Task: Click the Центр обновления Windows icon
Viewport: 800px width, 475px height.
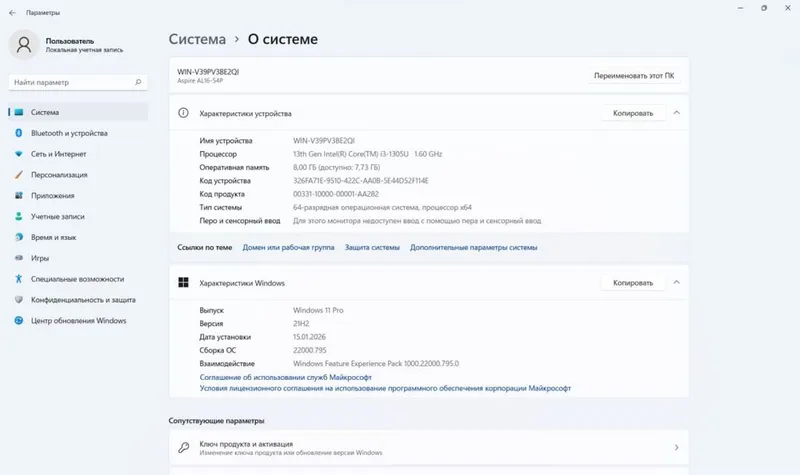Action: tap(19, 320)
